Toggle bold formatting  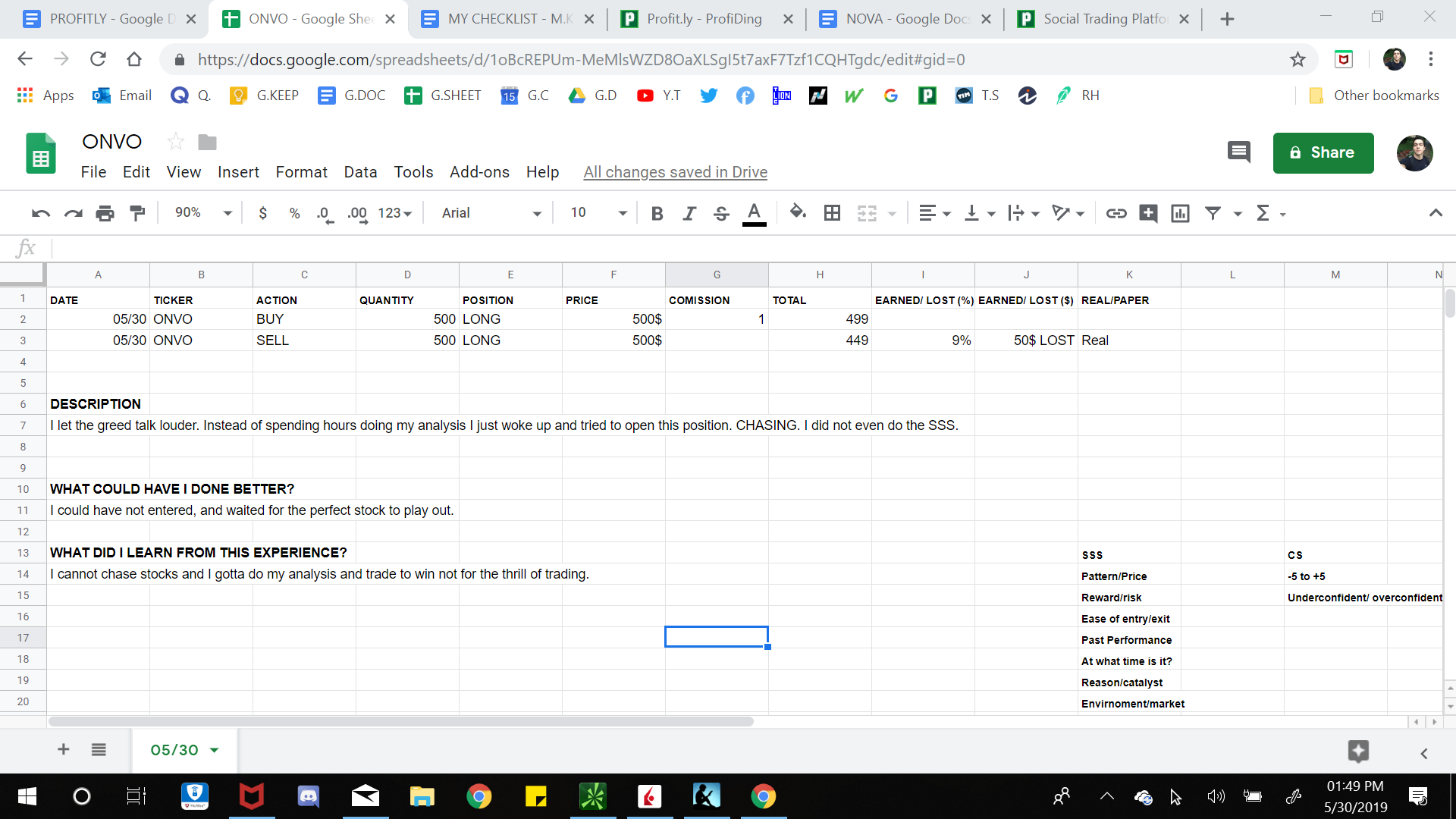tap(657, 214)
